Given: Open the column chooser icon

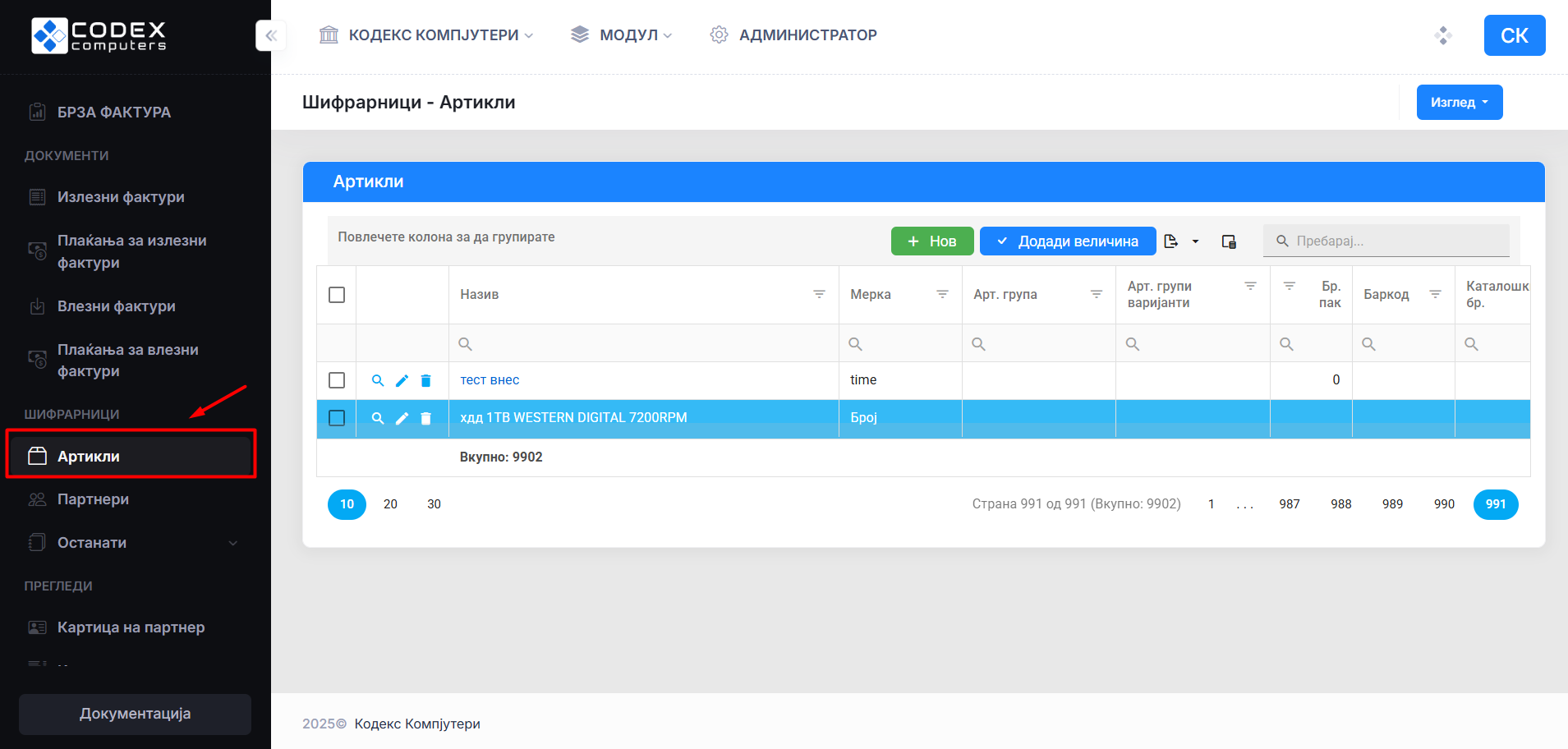Looking at the screenshot, I should 1229,241.
